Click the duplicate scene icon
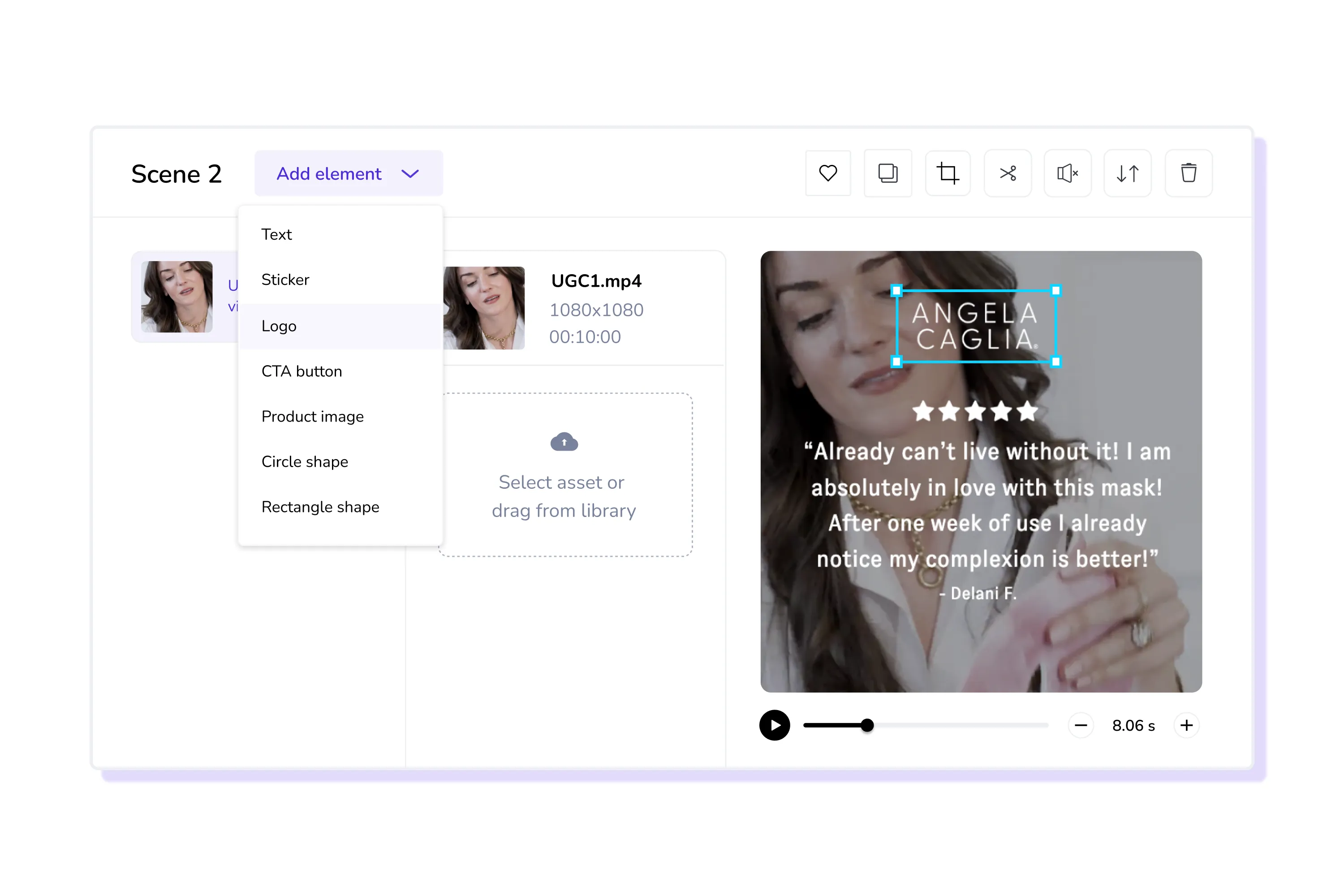This screenshot has width=1344, height=896. (x=887, y=173)
